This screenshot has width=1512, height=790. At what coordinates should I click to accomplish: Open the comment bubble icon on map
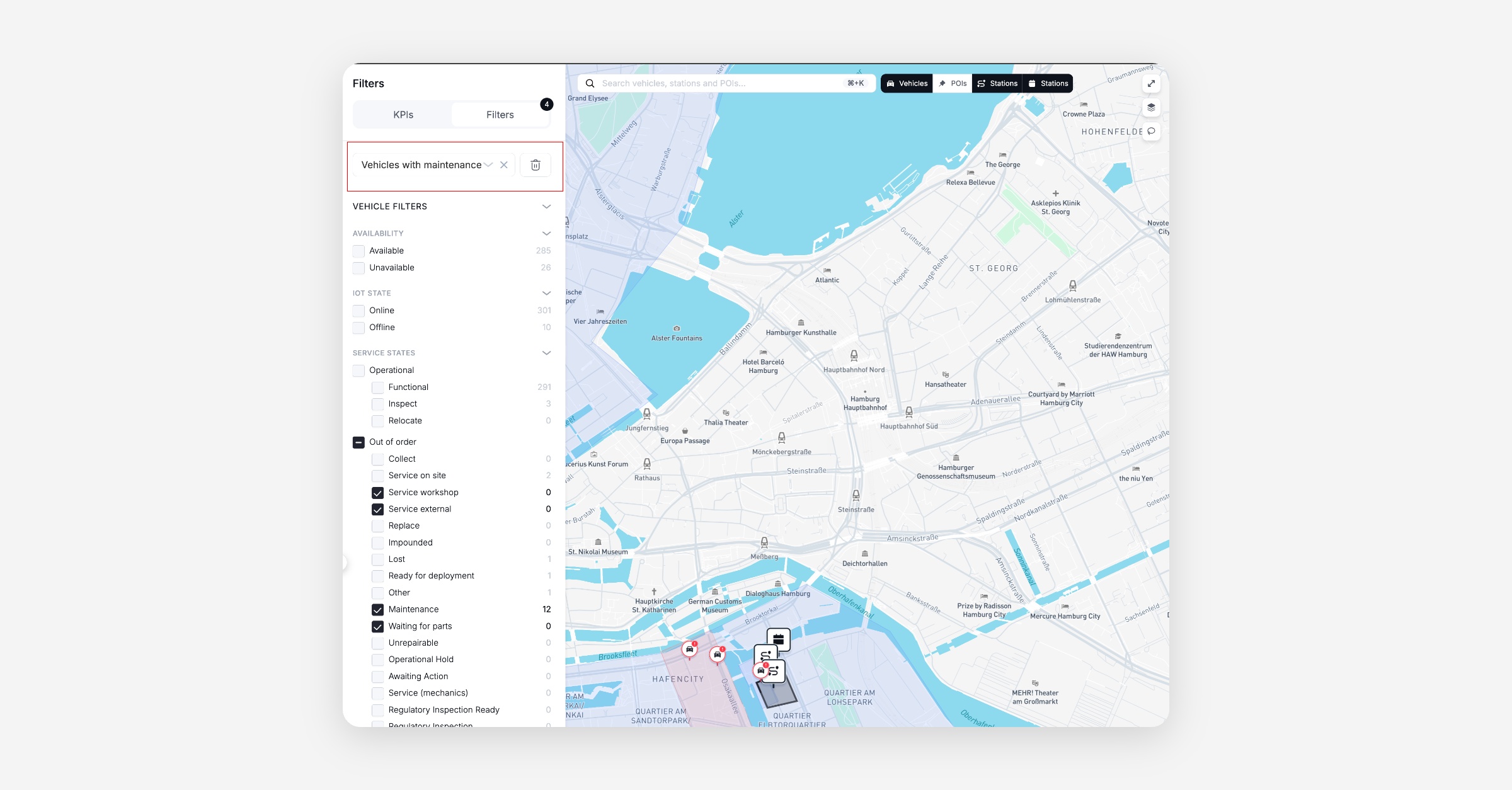coord(1151,131)
